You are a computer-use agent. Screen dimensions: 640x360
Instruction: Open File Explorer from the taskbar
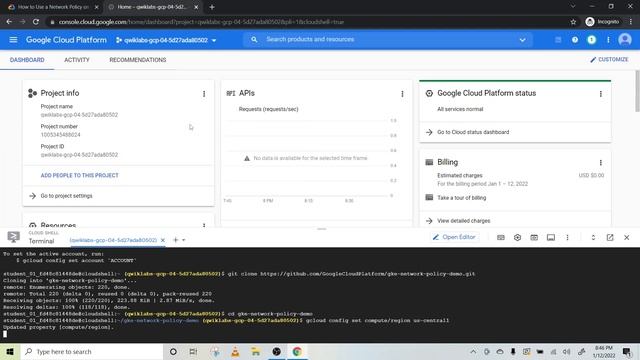click(256, 351)
